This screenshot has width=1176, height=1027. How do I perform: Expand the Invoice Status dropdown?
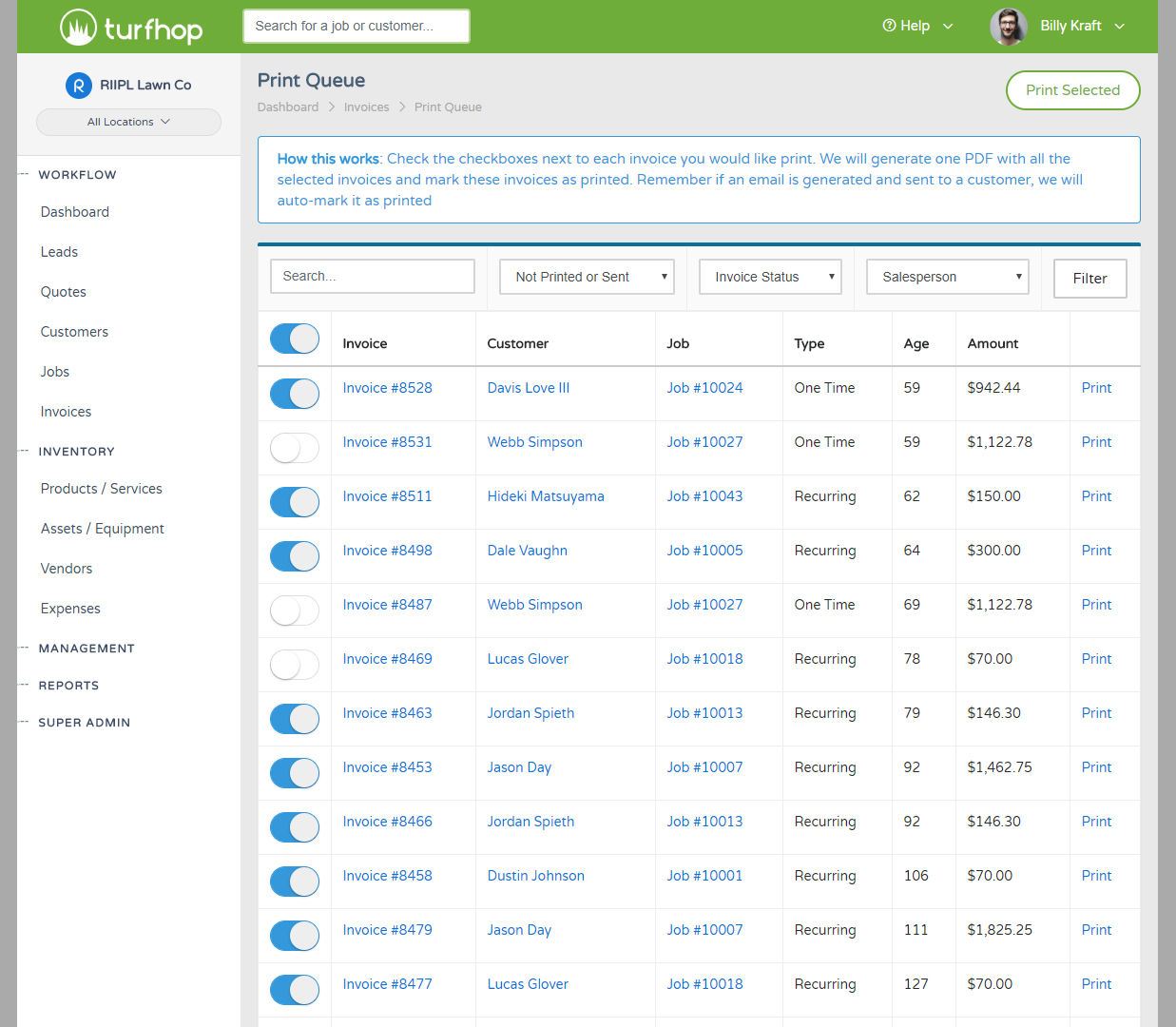click(770, 277)
